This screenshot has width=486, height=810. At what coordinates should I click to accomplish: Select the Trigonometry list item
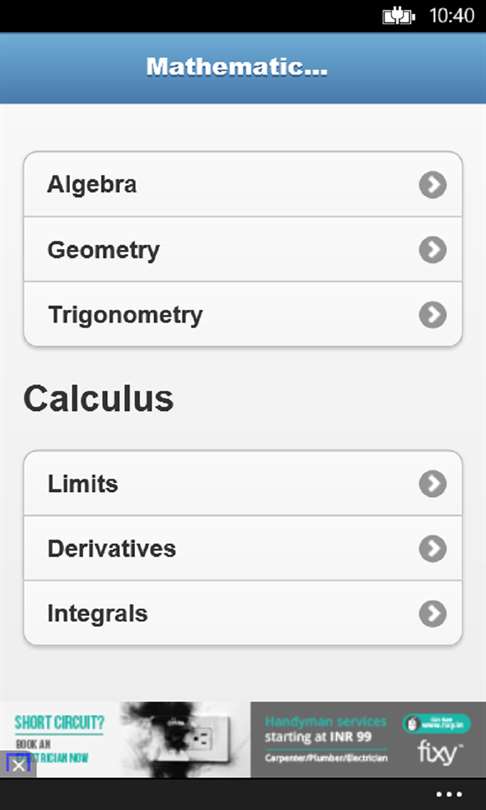pyautogui.click(x=243, y=315)
